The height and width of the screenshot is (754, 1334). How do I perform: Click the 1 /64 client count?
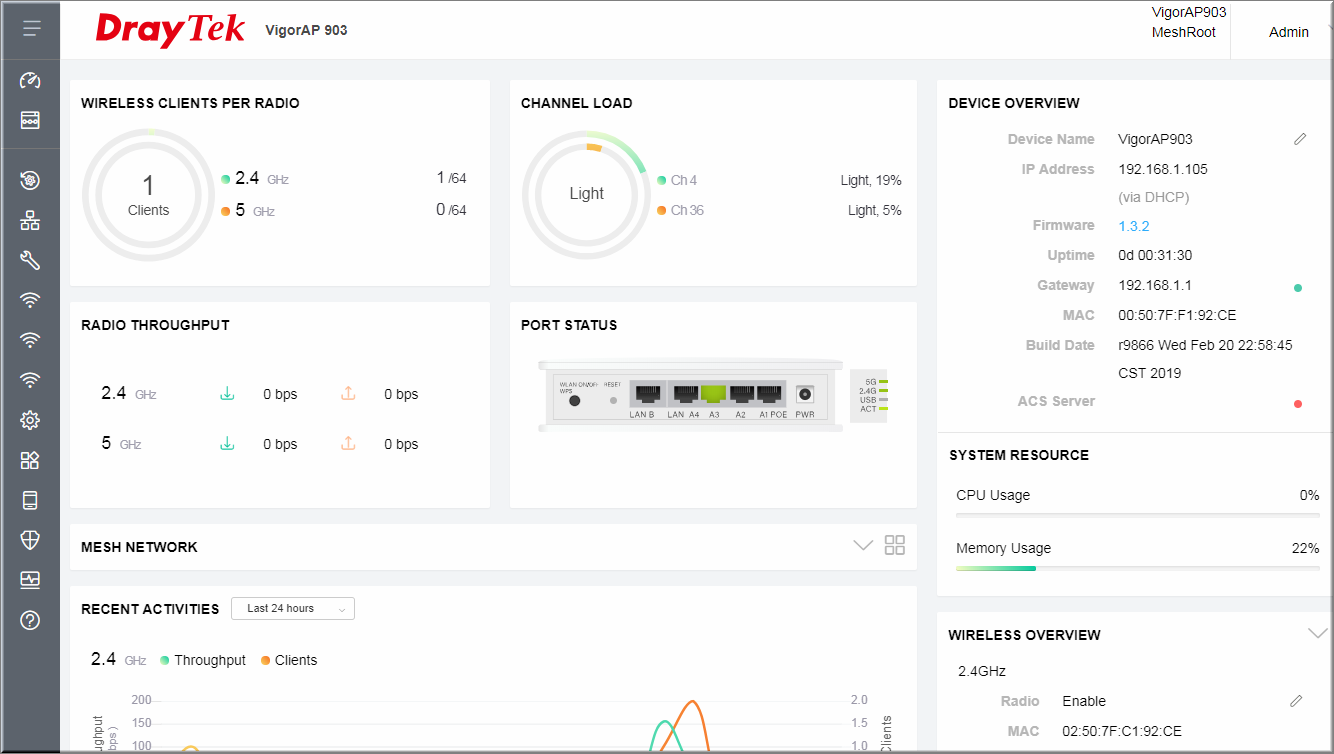pyautogui.click(x=452, y=178)
